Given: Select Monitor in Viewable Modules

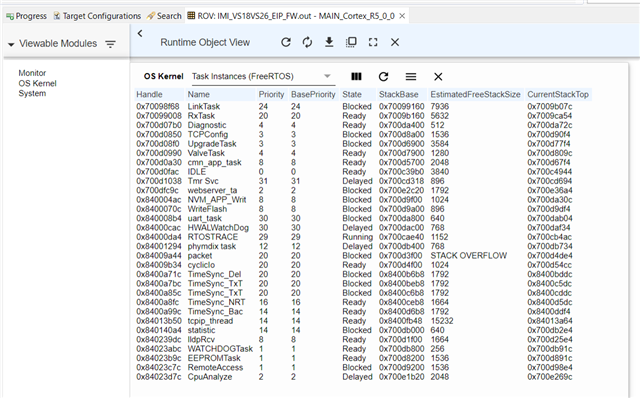Looking at the screenshot, I should point(32,73).
